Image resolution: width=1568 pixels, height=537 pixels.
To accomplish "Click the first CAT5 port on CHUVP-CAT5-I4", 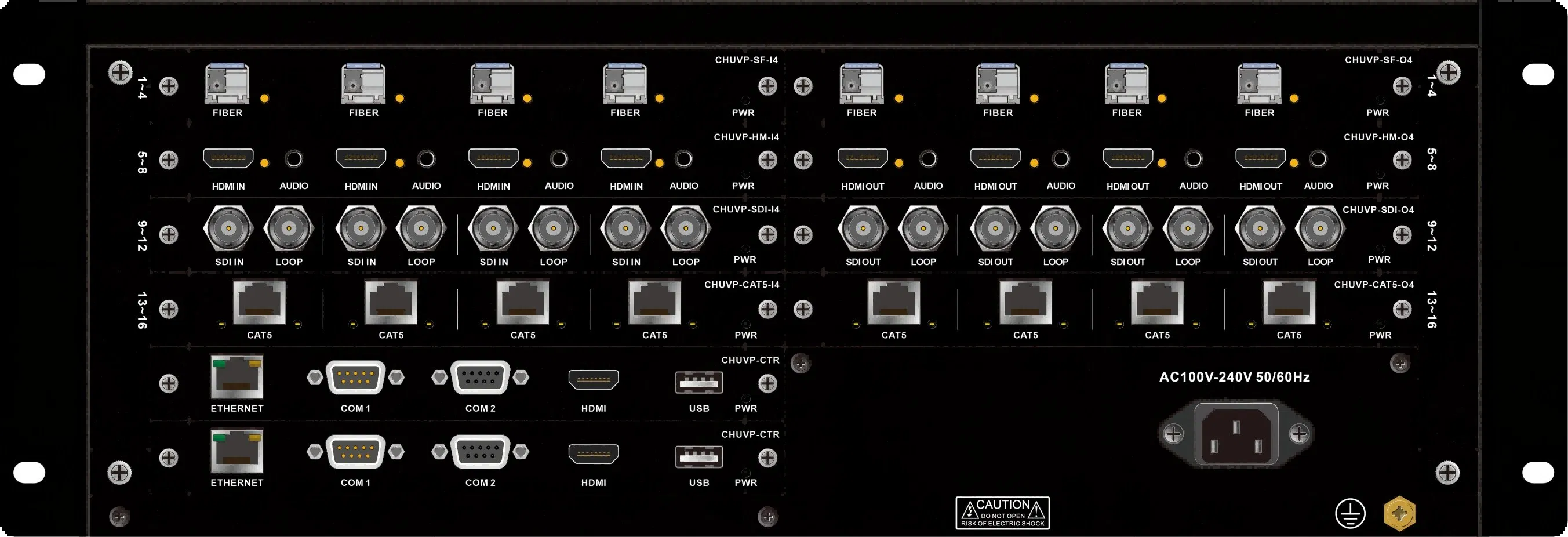I will tap(259, 303).
